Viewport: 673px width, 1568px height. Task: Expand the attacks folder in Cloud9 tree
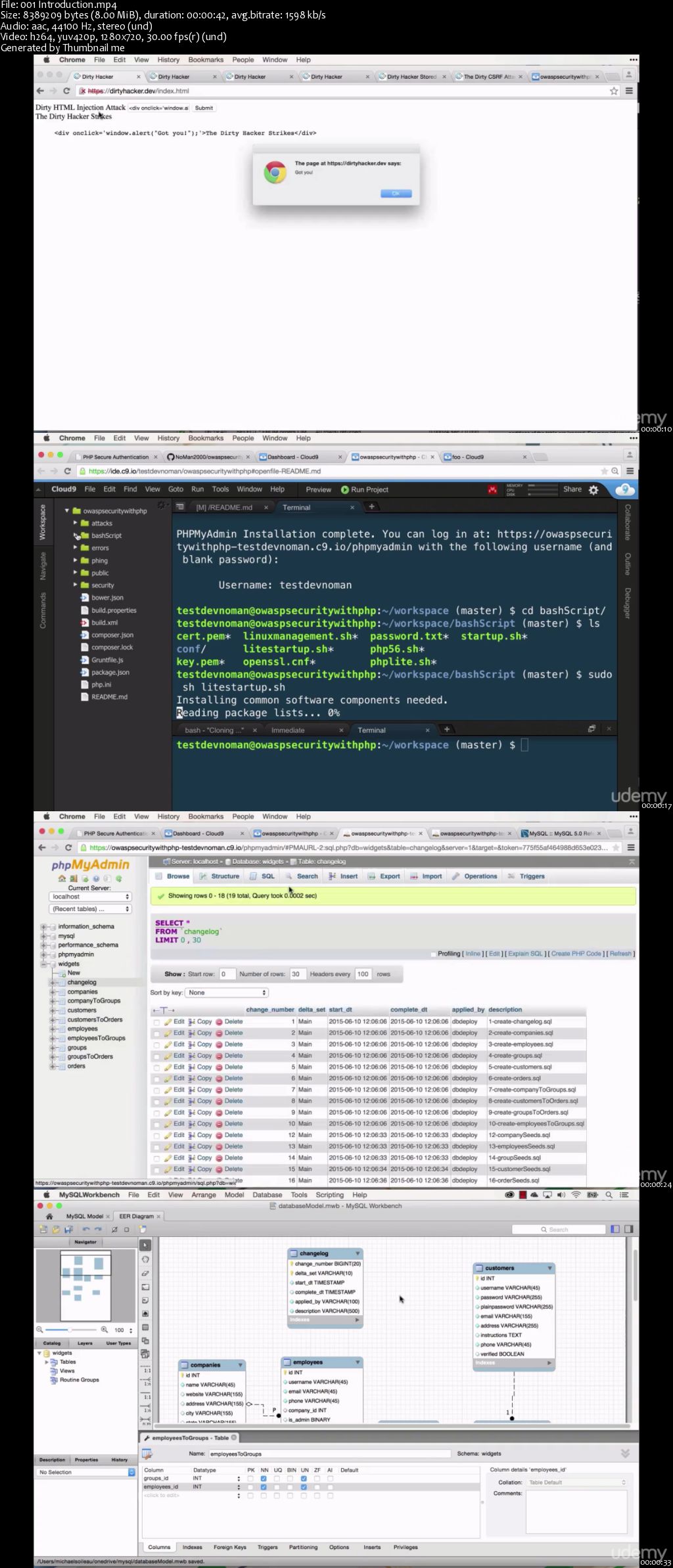[76, 523]
